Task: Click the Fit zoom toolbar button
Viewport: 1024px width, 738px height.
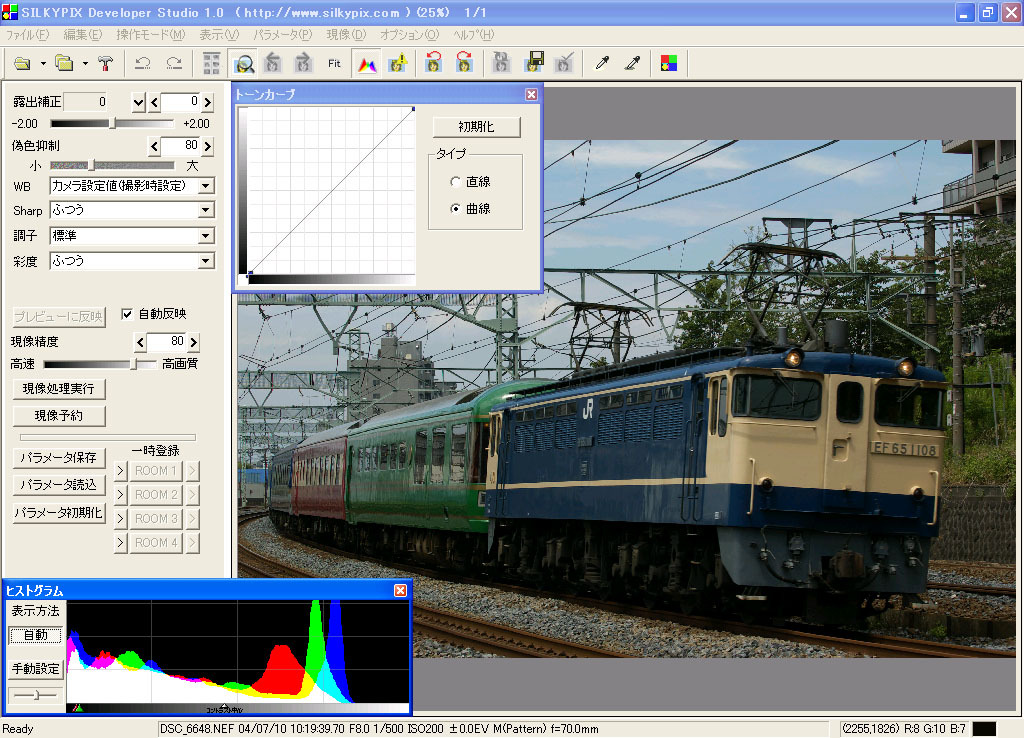Action: pos(334,63)
